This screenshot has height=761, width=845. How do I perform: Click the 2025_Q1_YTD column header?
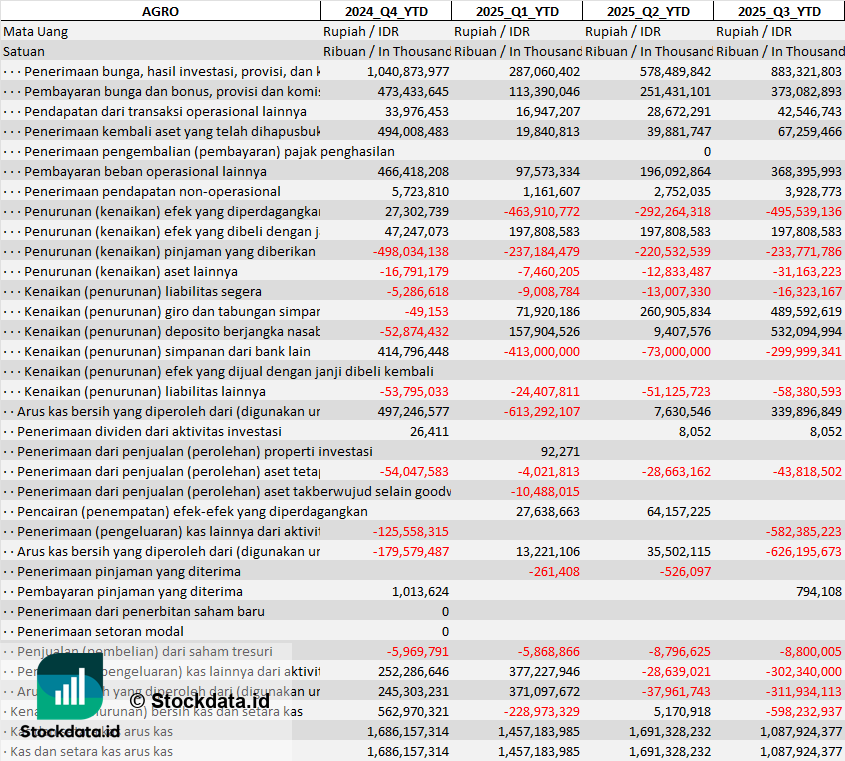[x=516, y=11]
